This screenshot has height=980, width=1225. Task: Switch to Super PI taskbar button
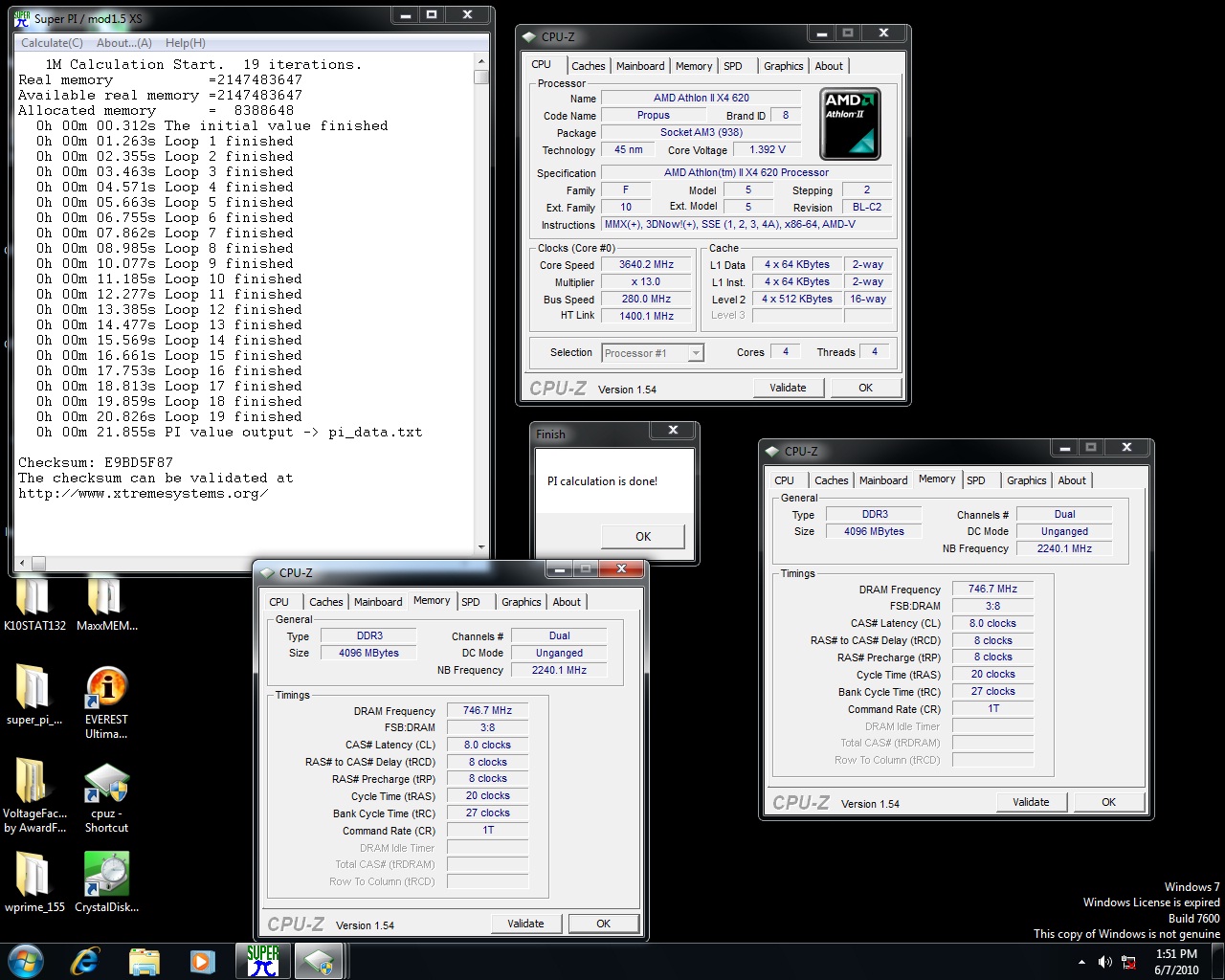click(x=263, y=961)
